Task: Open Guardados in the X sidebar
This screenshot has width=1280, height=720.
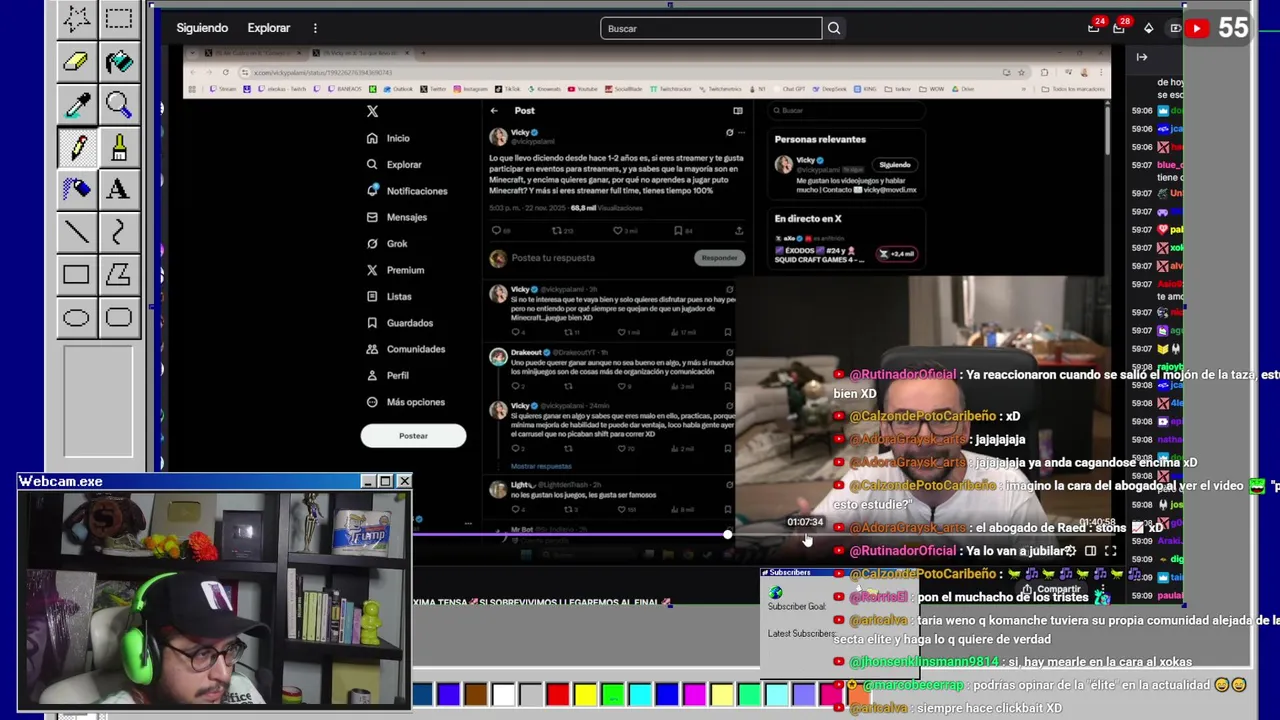Action: 400,323
